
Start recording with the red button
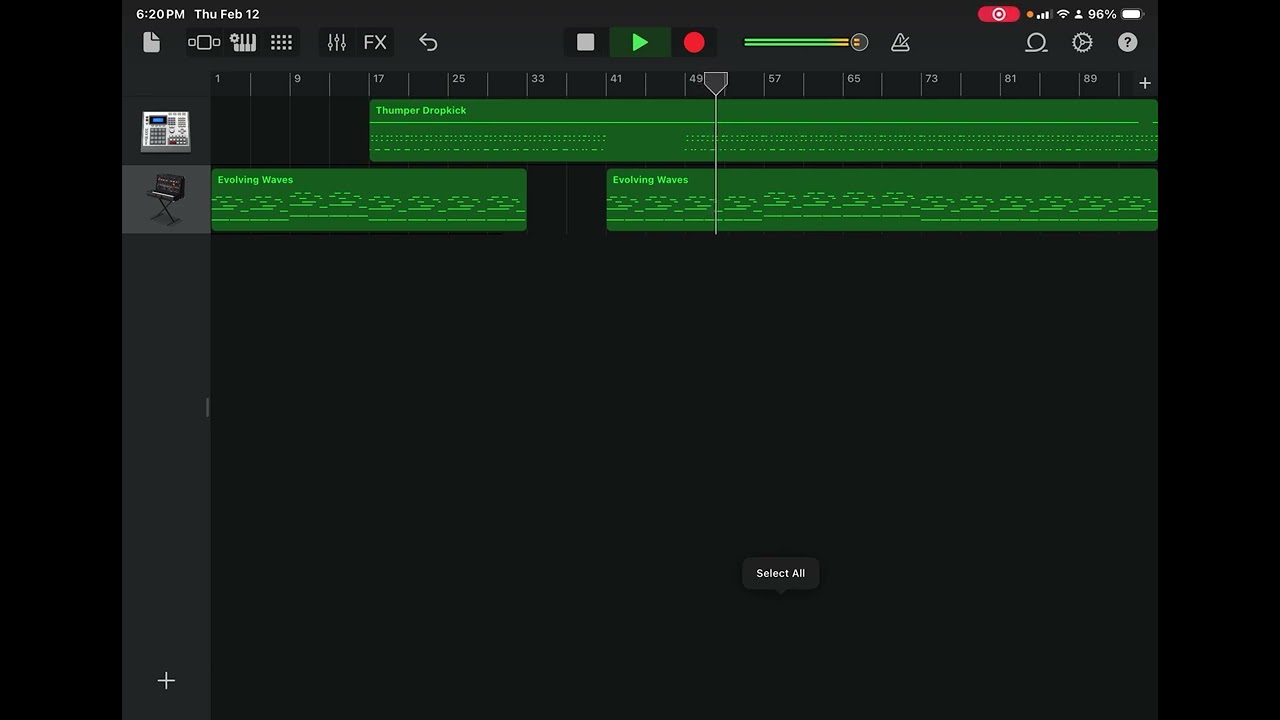click(694, 42)
